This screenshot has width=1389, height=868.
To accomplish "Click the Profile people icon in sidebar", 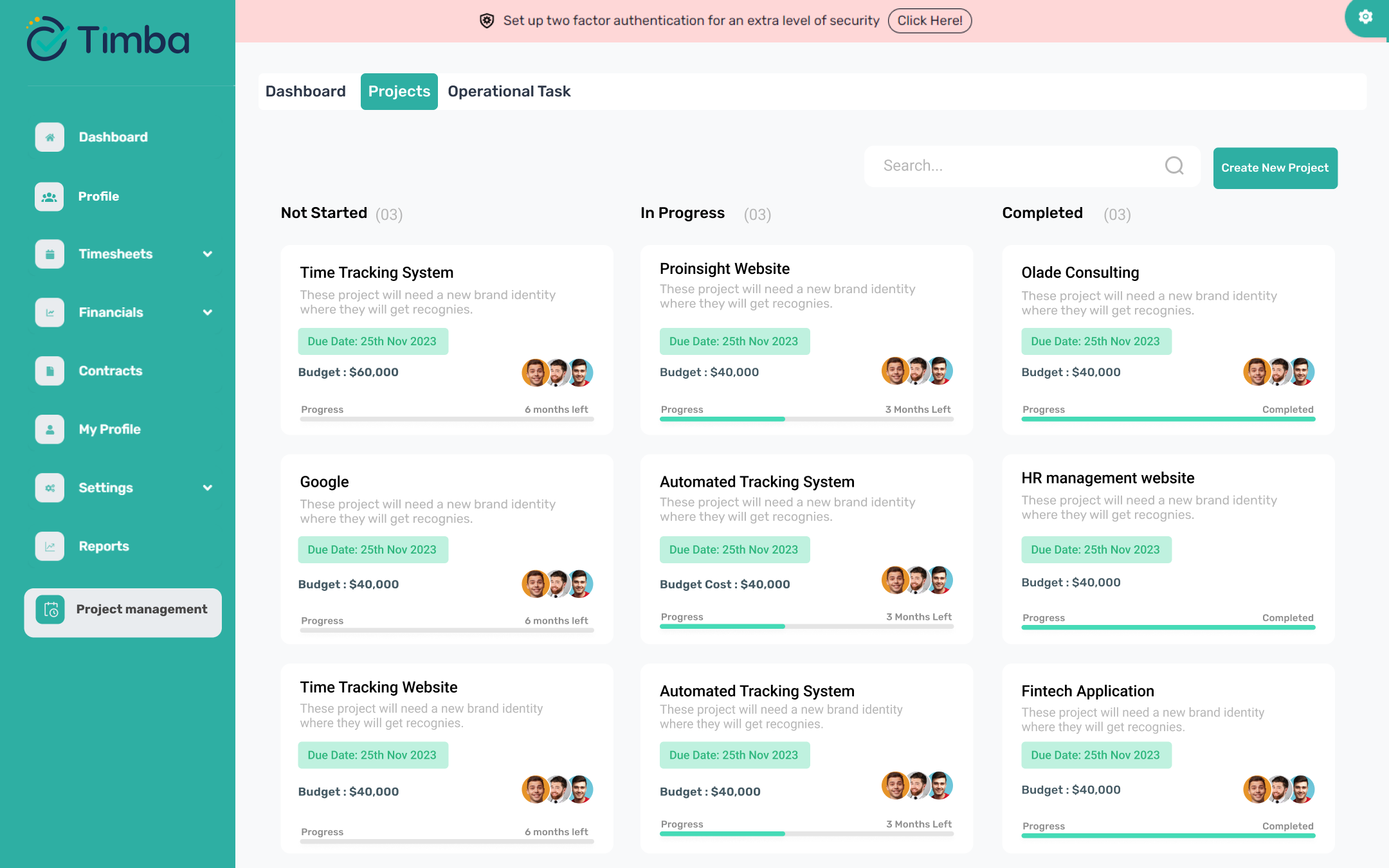I will click(50, 197).
